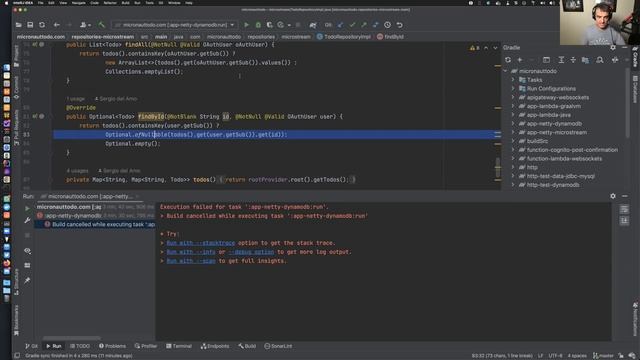This screenshot has width=640, height=360.
Task: Expand apigateway-websockets Gradle module
Action: 513,98
